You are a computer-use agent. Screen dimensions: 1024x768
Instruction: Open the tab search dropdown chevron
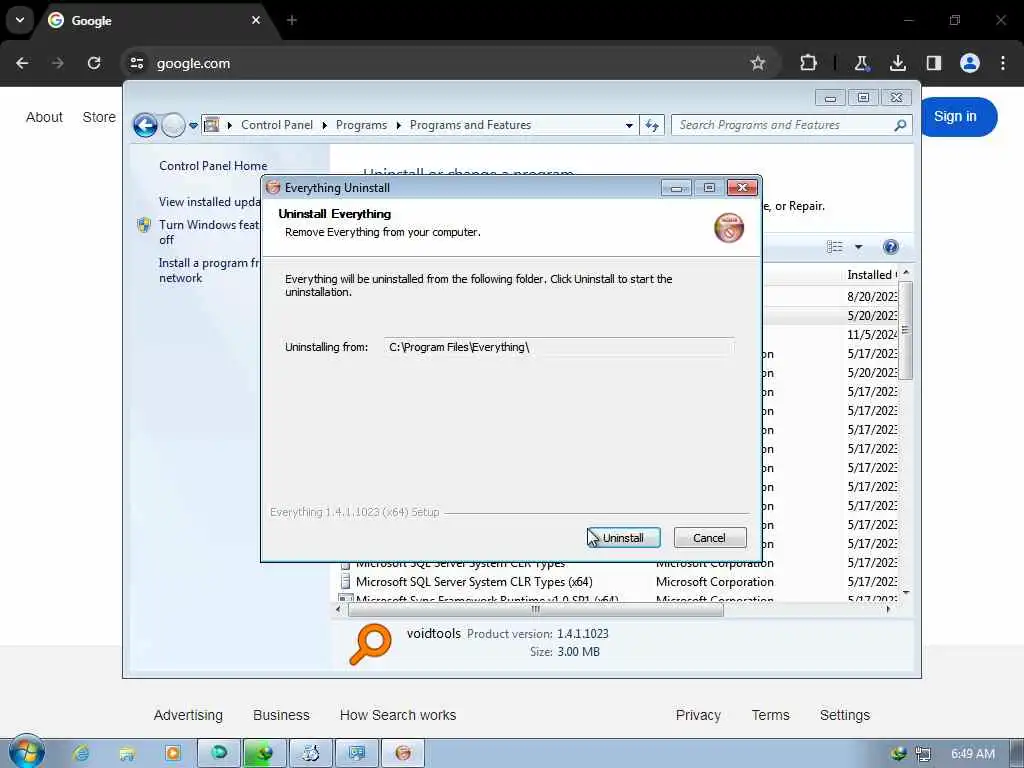pos(20,20)
